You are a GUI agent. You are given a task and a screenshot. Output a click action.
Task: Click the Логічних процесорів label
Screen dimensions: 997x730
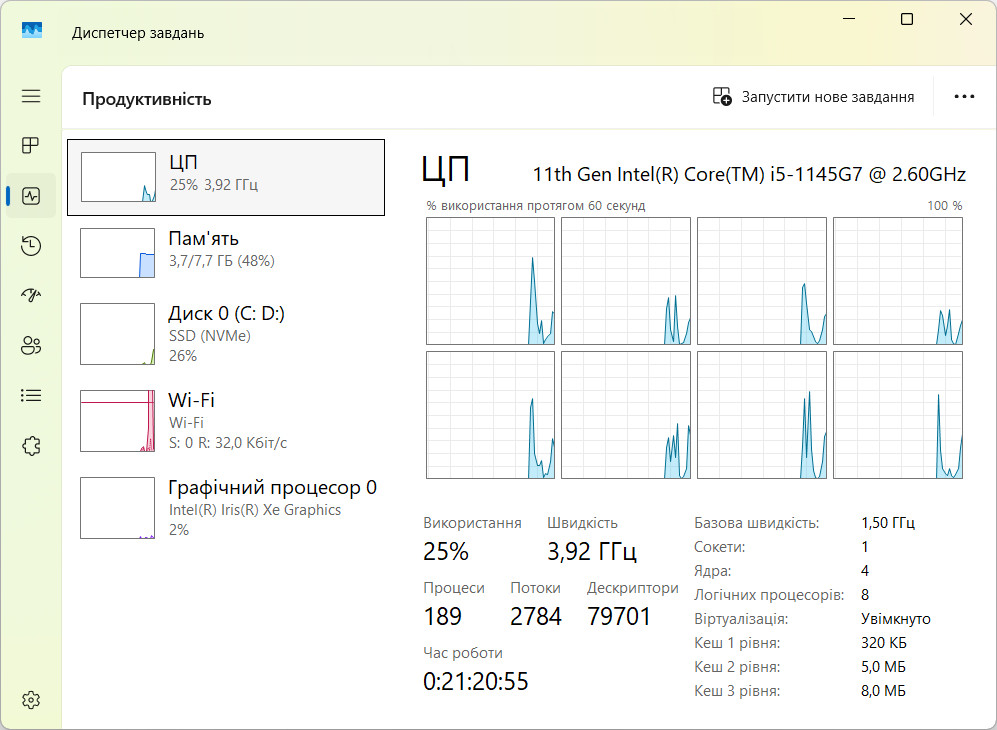769,595
